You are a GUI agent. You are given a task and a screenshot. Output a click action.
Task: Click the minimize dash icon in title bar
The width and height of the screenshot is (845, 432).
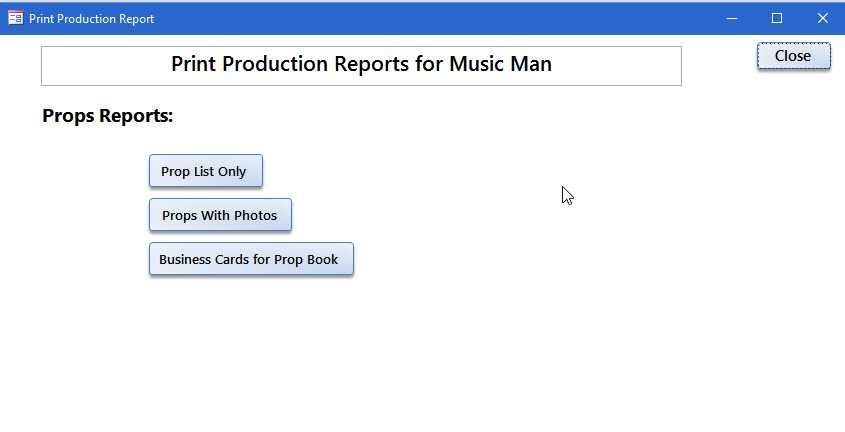[x=731, y=19]
